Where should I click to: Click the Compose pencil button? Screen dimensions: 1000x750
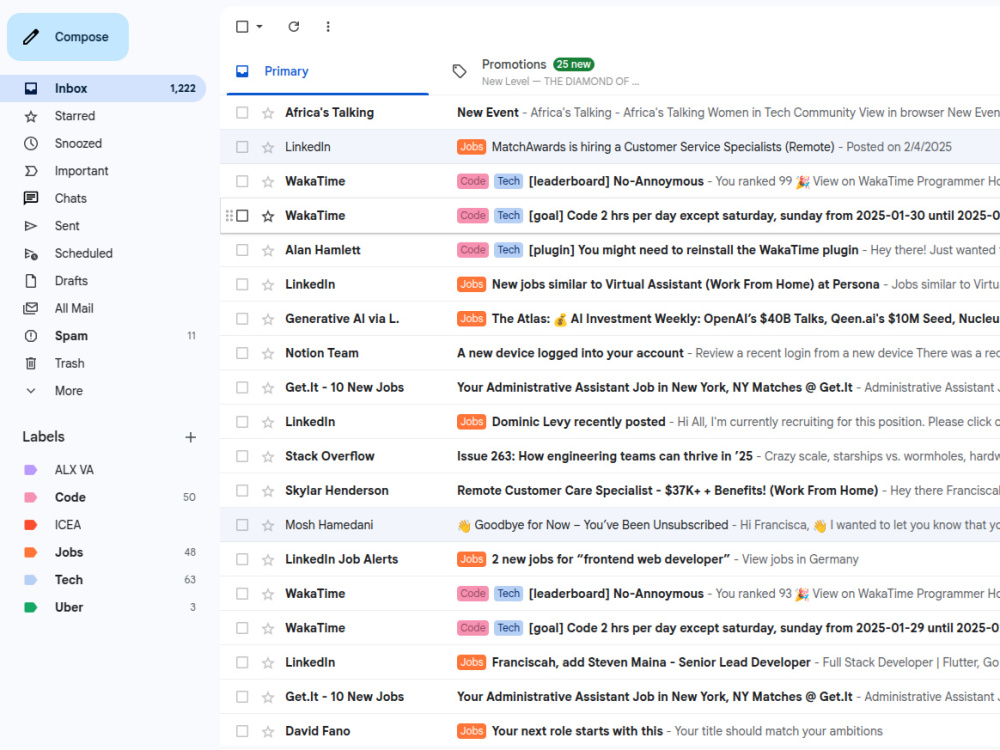point(68,37)
